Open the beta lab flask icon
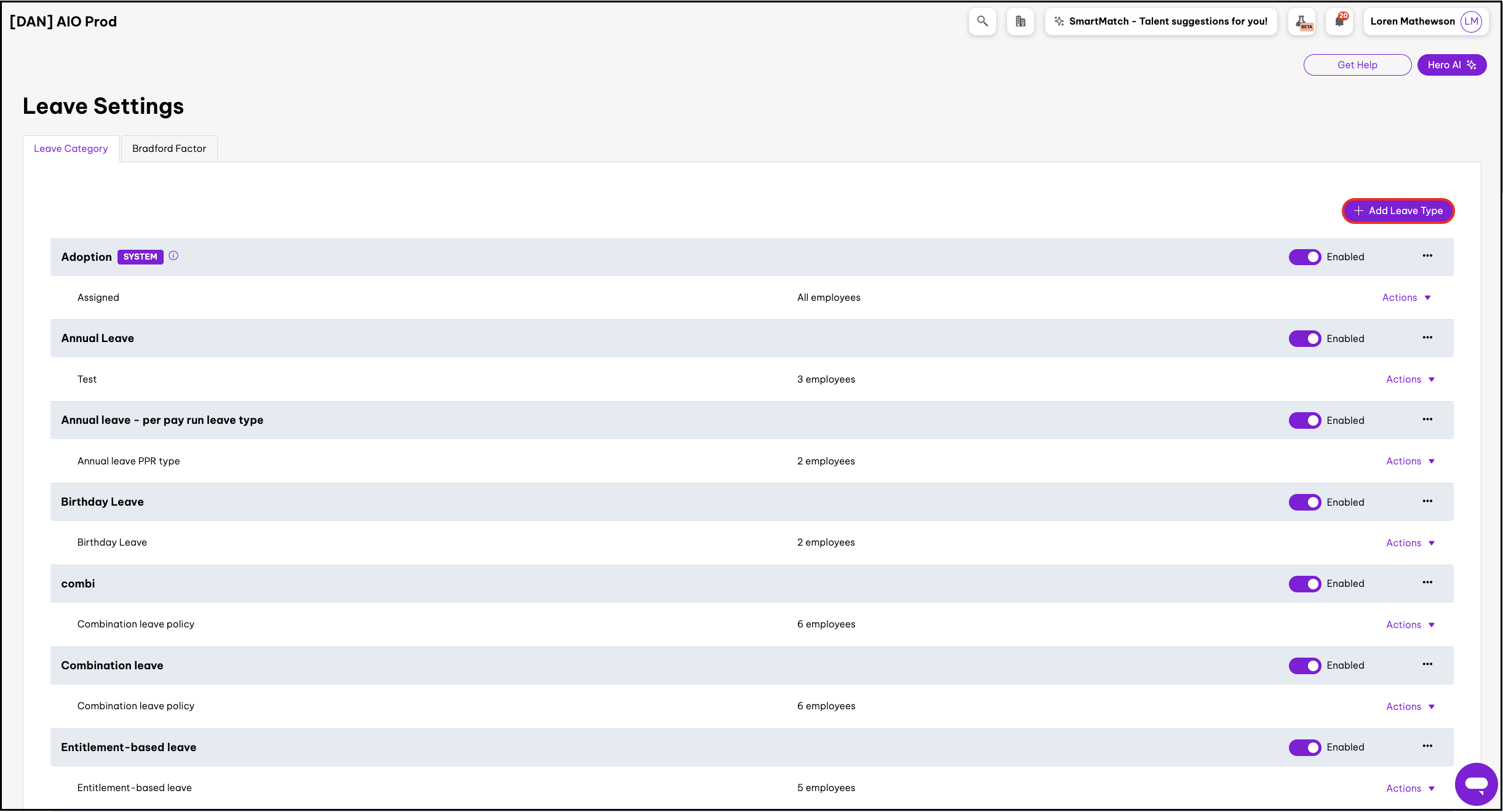The height and width of the screenshot is (812, 1503). pyautogui.click(x=1302, y=22)
